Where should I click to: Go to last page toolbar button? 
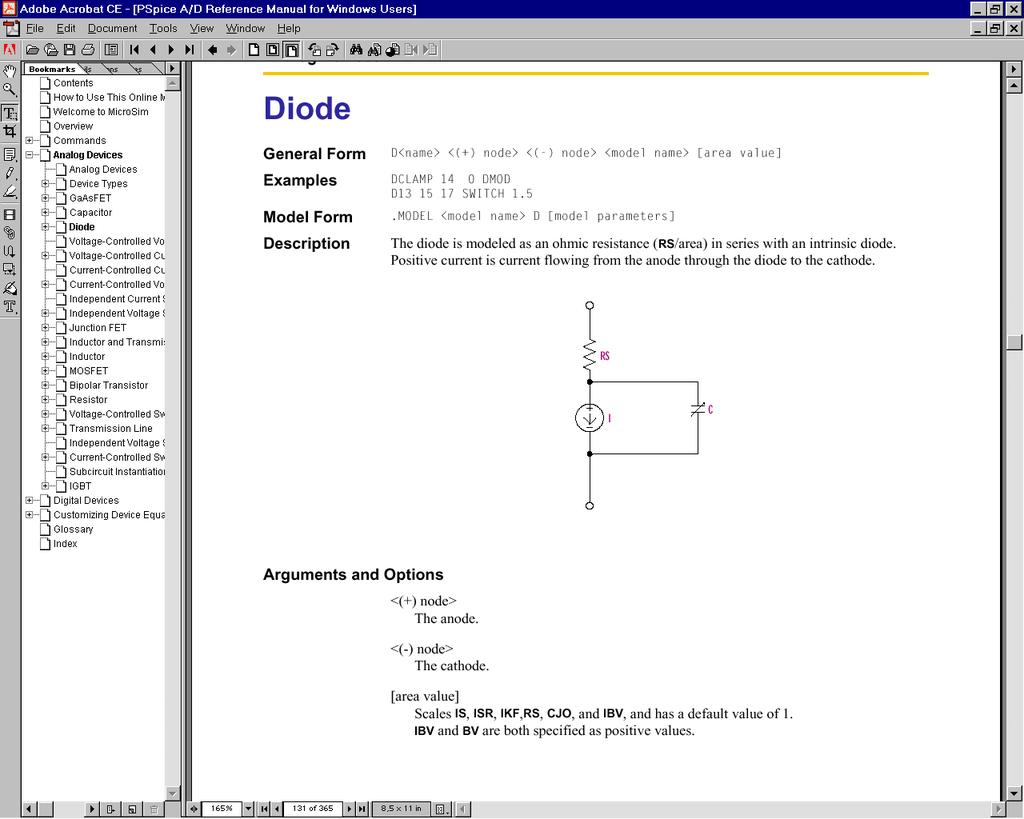pos(189,50)
